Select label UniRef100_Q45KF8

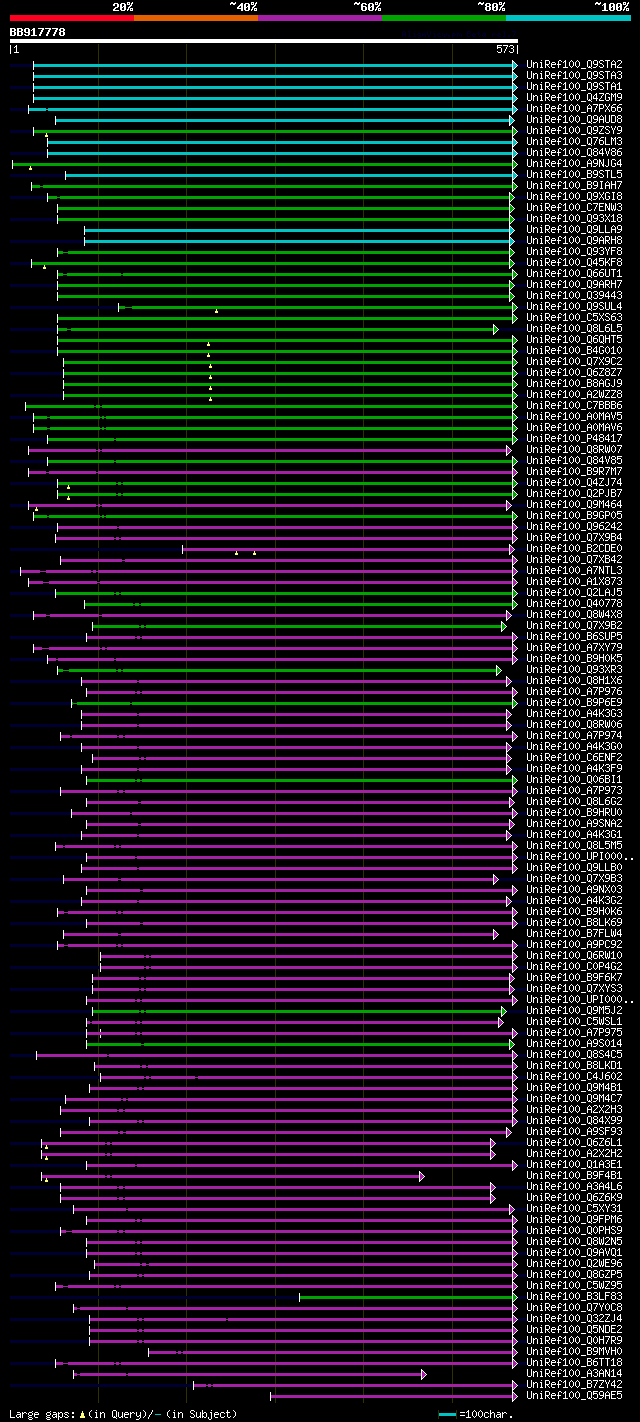pos(574,263)
